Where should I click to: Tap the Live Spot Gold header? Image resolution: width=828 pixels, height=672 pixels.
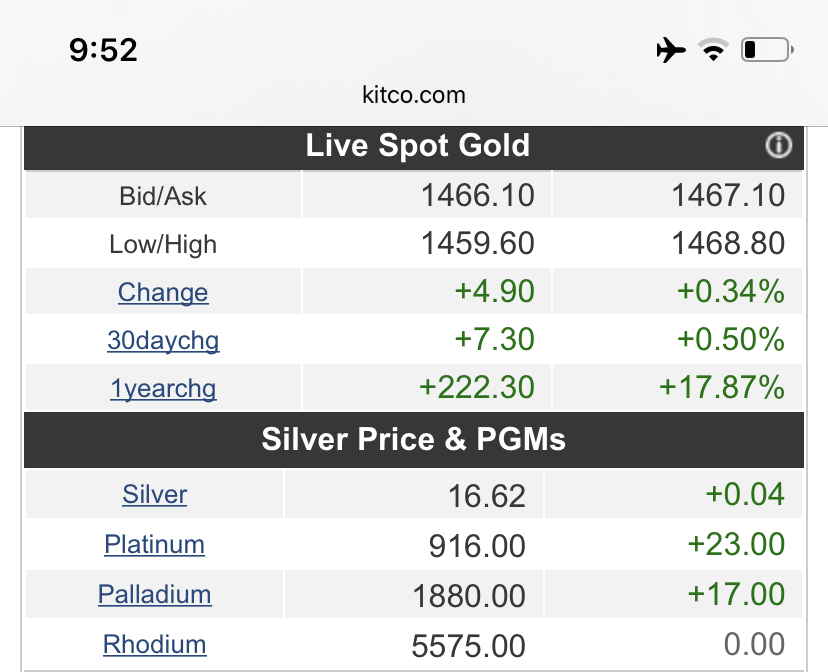click(x=417, y=146)
